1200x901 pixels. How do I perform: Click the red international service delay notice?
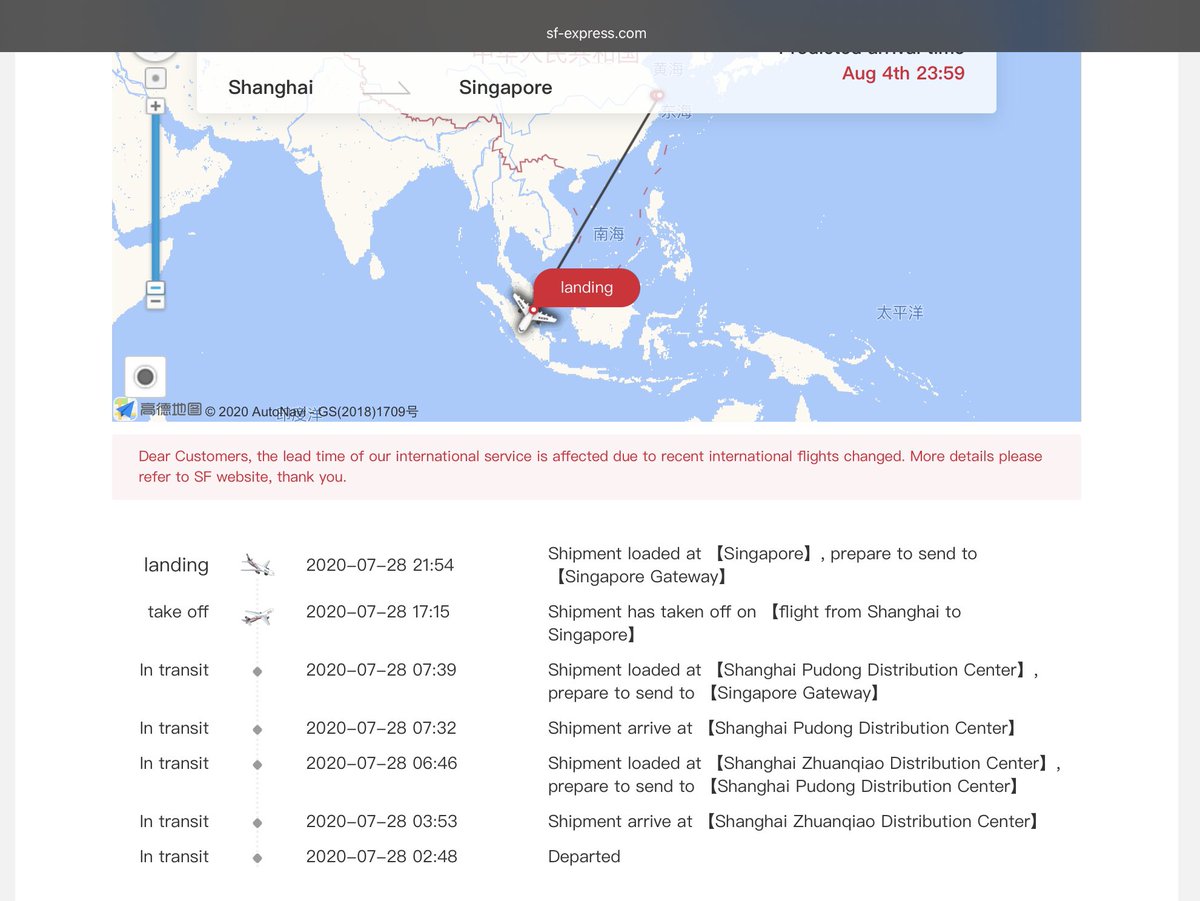(596, 467)
